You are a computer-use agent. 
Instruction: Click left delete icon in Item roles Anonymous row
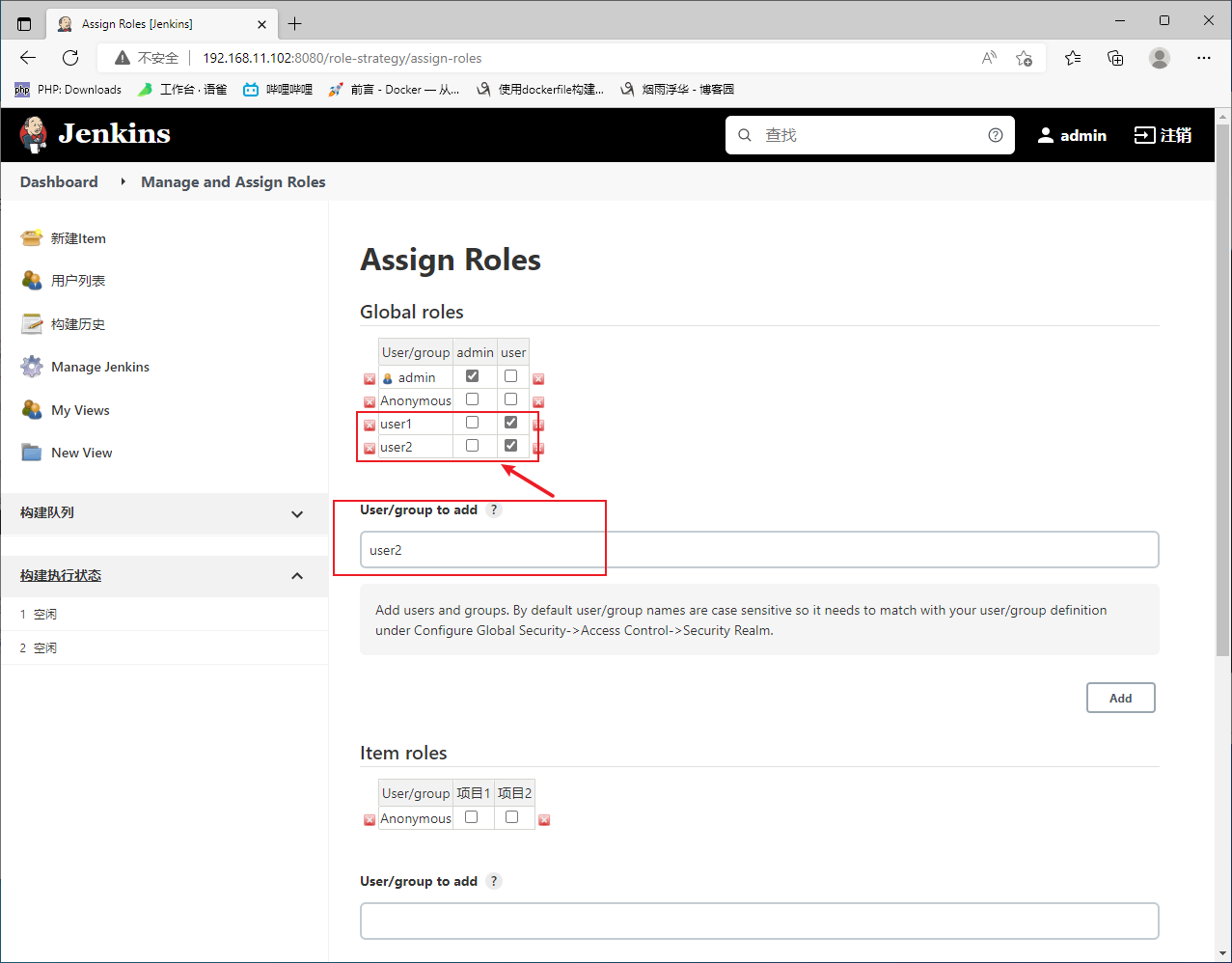click(x=370, y=820)
